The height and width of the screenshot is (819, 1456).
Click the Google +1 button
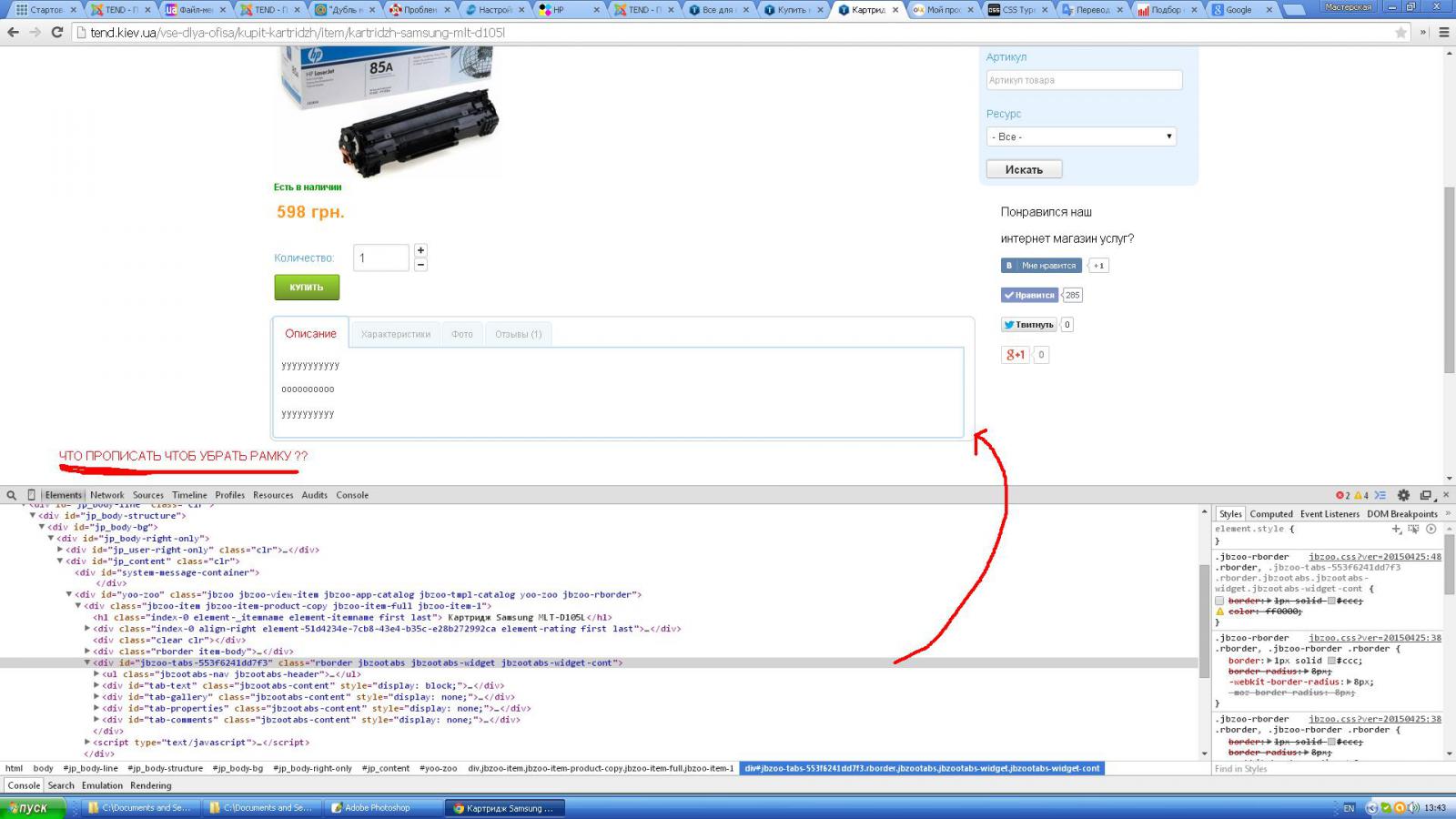pyautogui.click(x=1015, y=355)
